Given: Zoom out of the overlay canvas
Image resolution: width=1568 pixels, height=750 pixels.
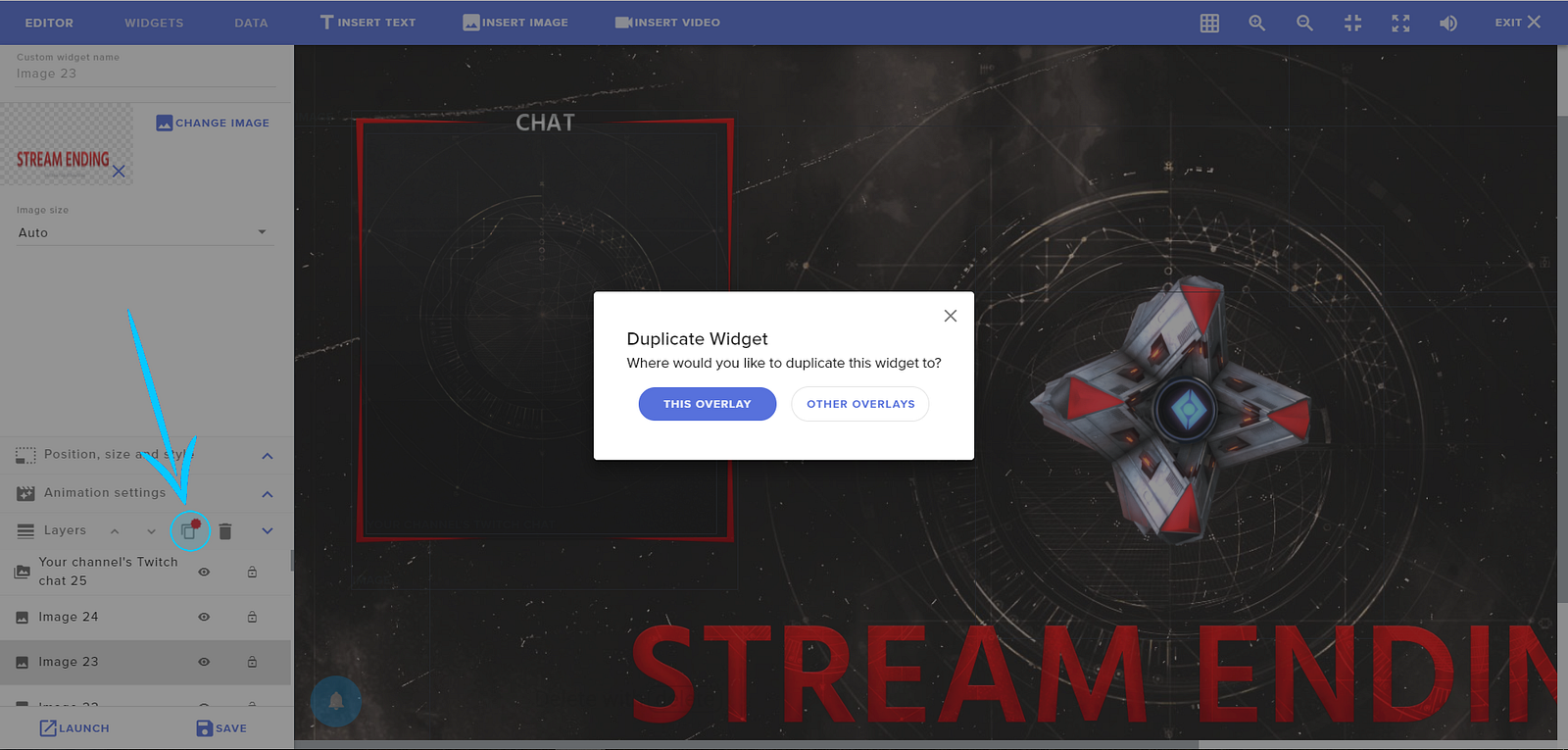Looking at the screenshot, I should (1304, 23).
